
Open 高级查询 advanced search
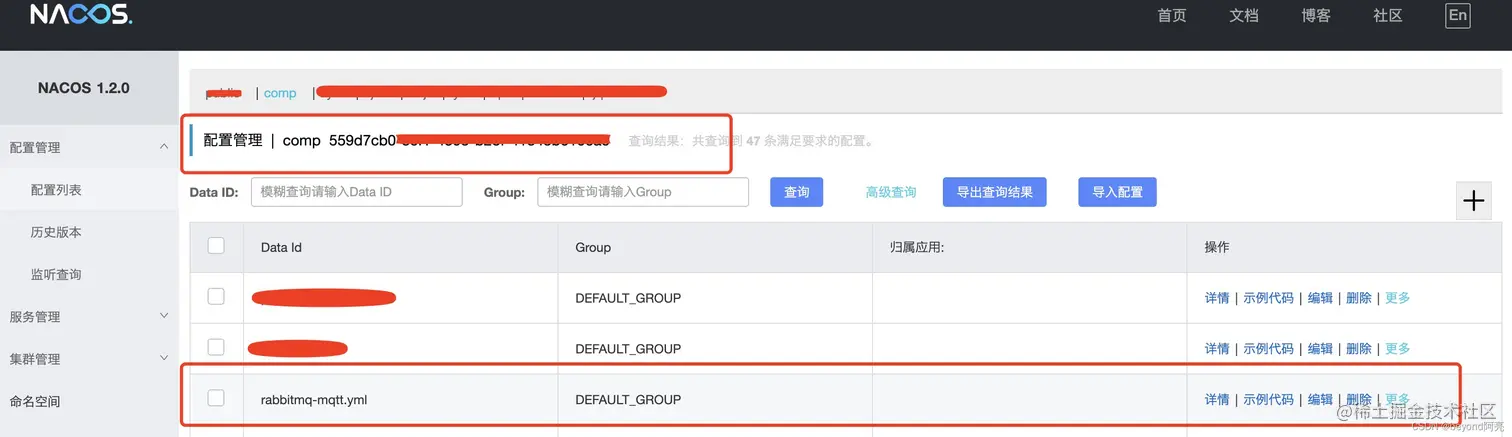(891, 192)
